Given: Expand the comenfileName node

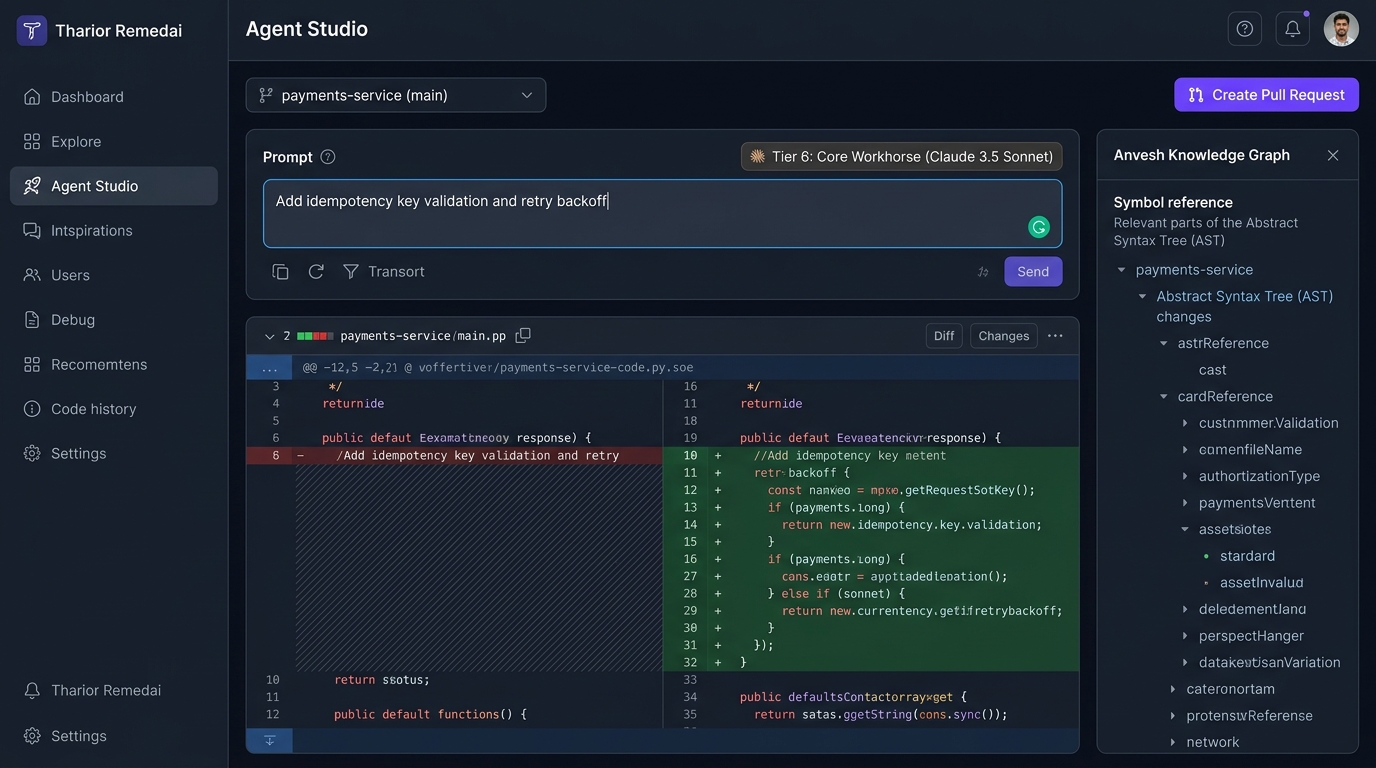Looking at the screenshot, I should click(x=1185, y=450).
